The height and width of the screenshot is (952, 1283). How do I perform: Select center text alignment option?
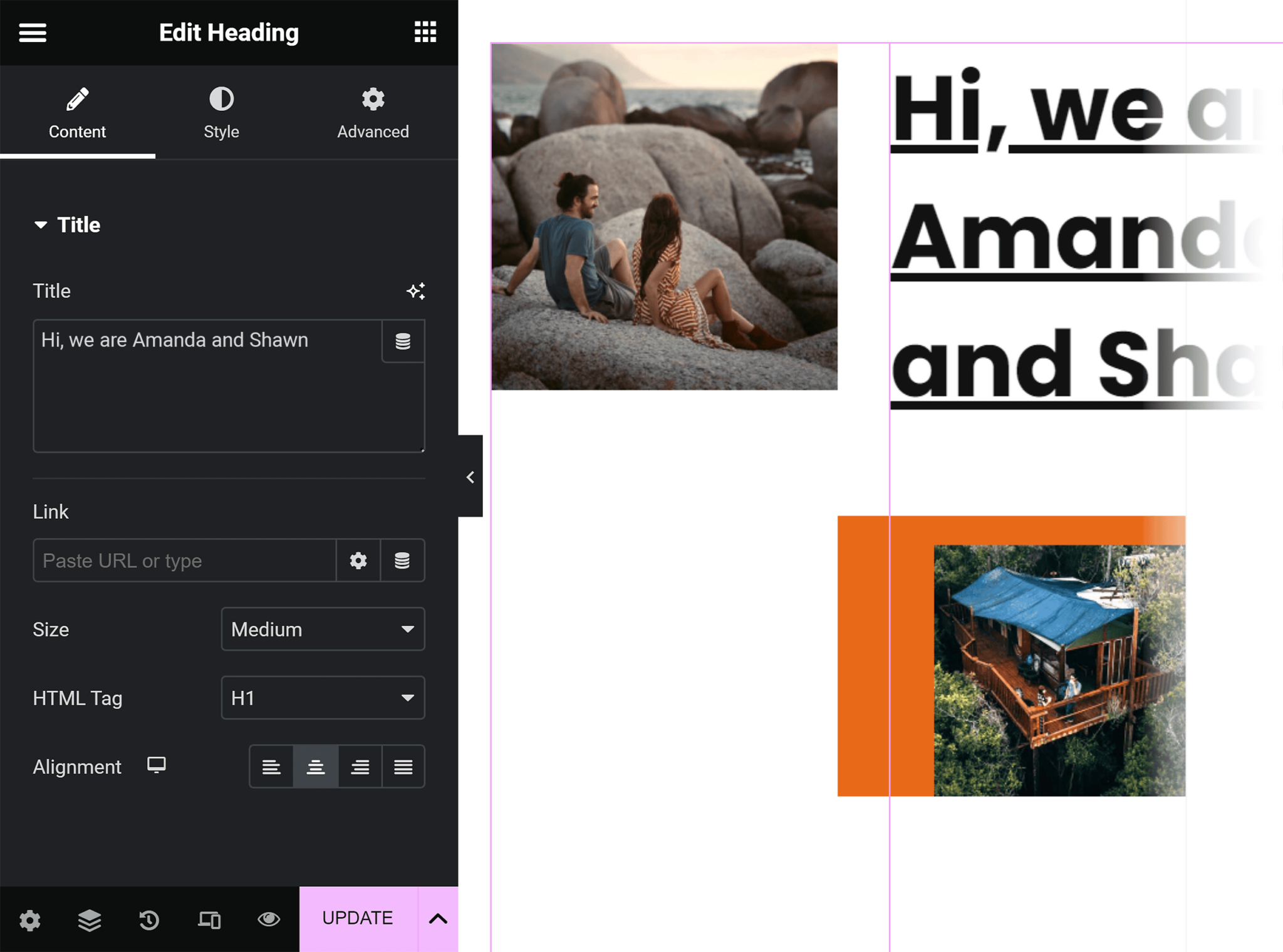[x=314, y=767]
